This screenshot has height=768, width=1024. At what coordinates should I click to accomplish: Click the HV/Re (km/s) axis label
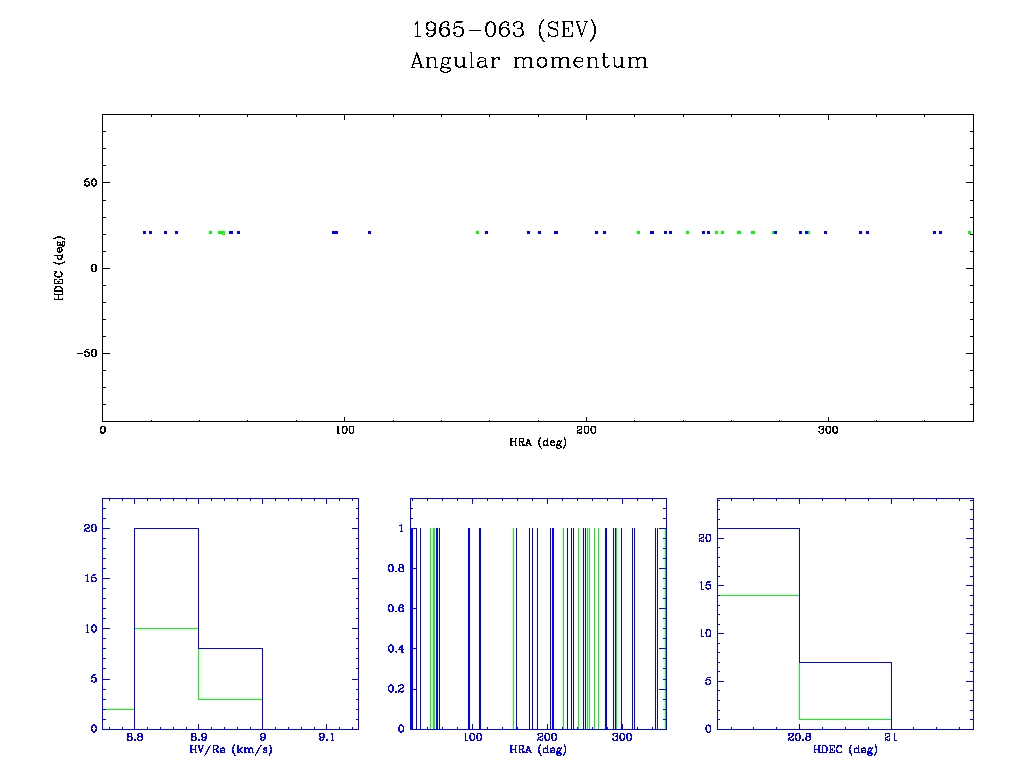click(230, 749)
